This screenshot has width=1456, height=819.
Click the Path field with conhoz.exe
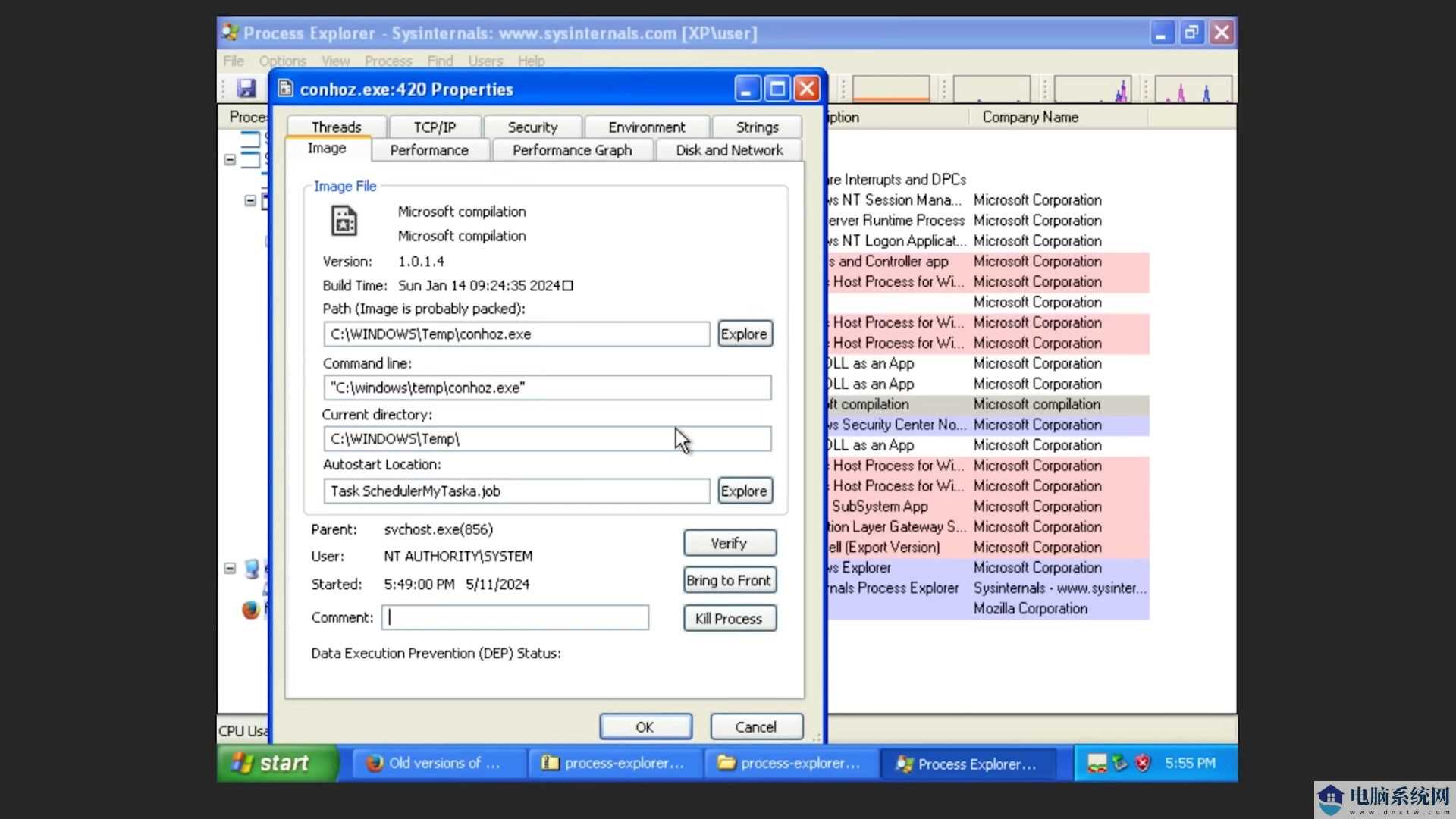pos(516,334)
